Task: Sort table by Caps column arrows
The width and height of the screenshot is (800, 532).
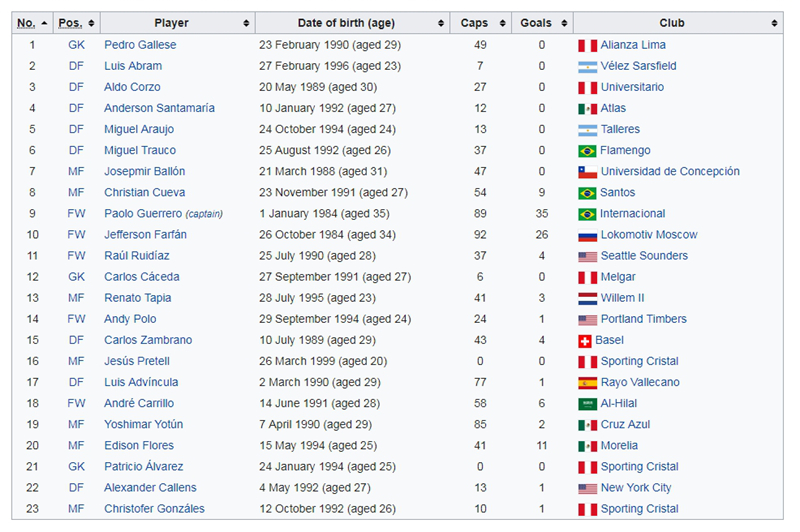Action: (x=503, y=23)
